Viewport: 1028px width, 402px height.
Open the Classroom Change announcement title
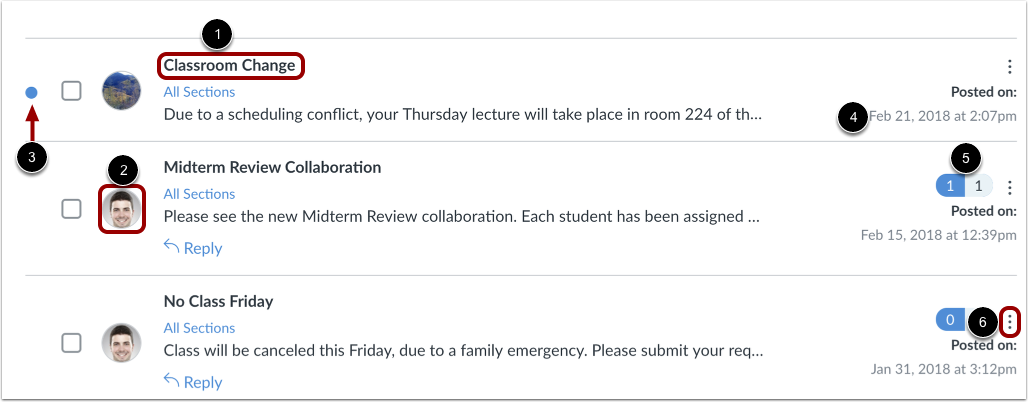pos(229,66)
